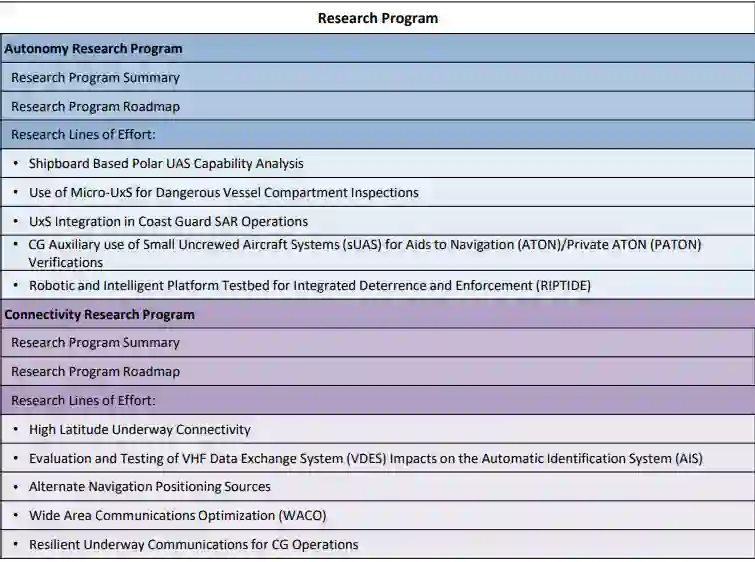Select the 'Autonomy Research Program' heading row
This screenshot has height=562, width=755.
coord(378,48)
